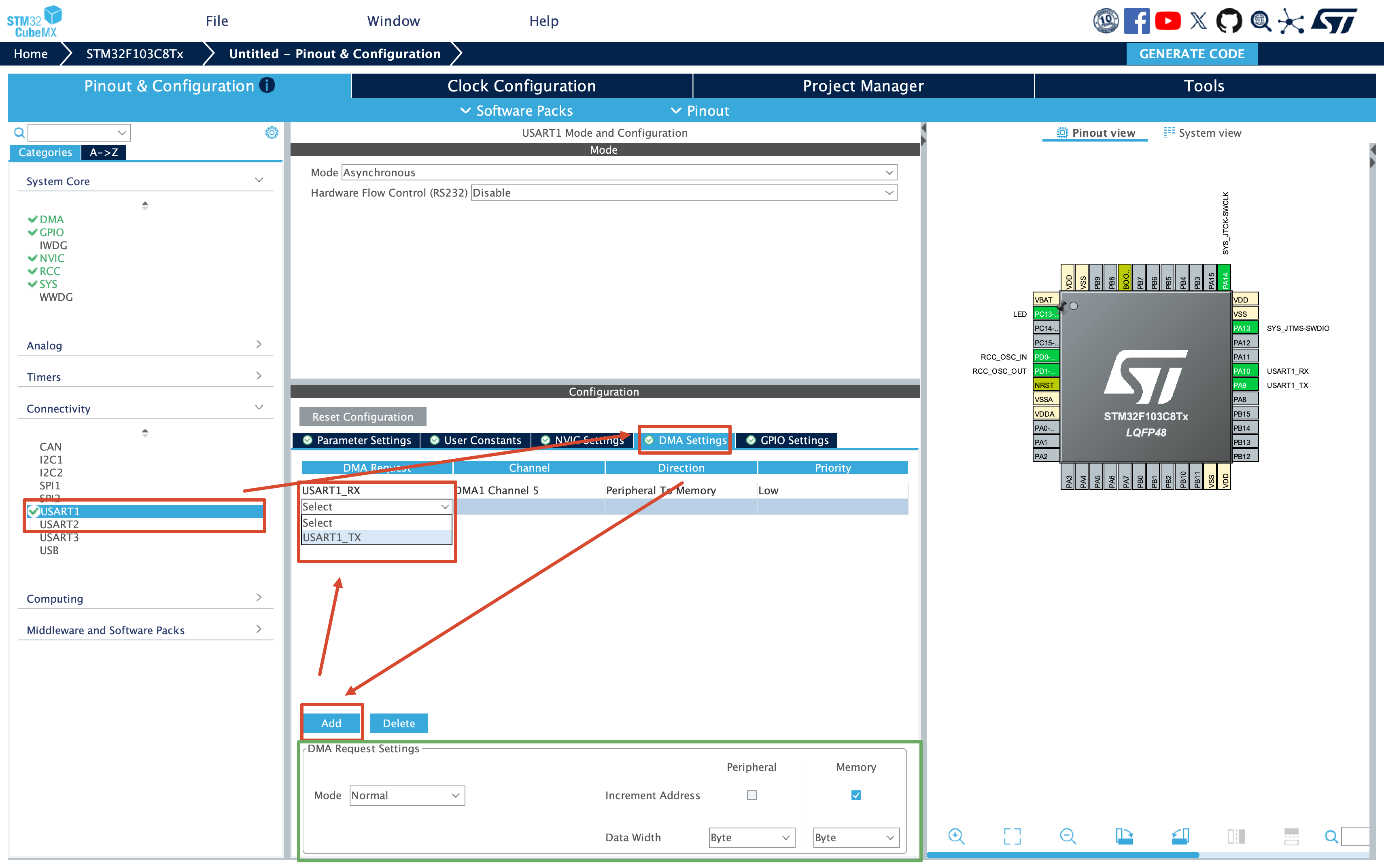
Task: Click the zoom out icon under pinout view
Action: tap(1068, 836)
